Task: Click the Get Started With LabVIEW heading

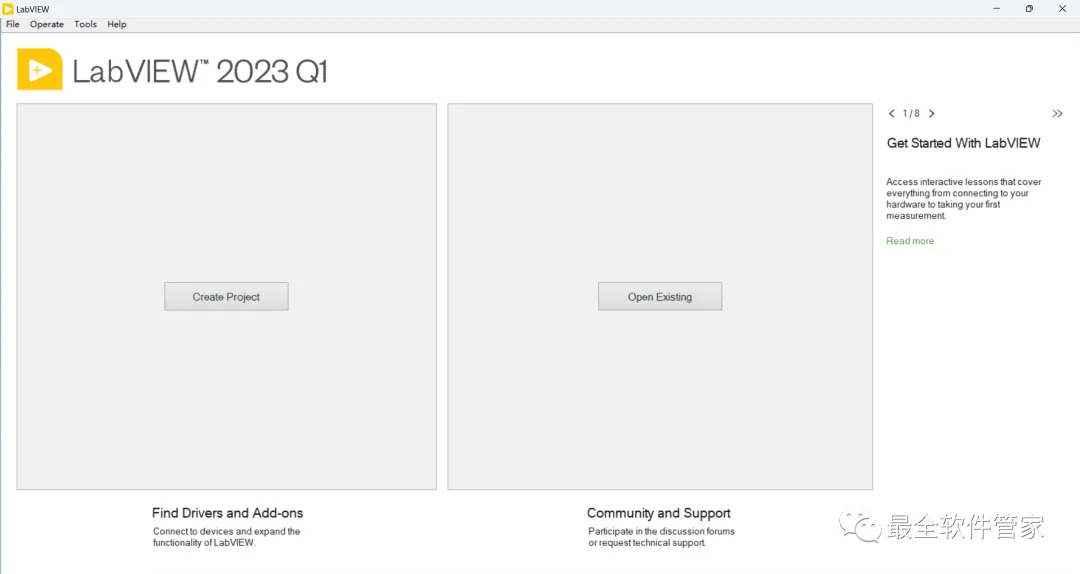Action: click(x=963, y=143)
